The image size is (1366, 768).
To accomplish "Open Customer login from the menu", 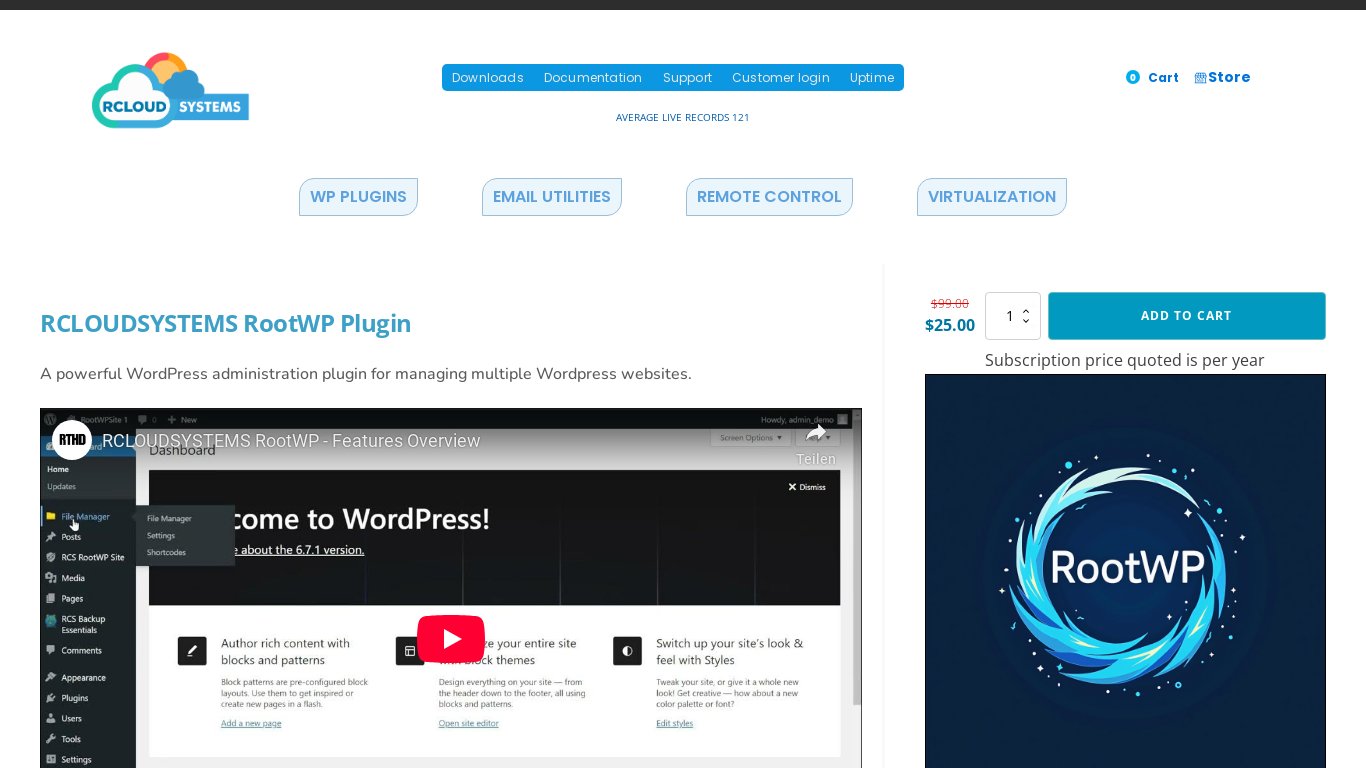I will pyautogui.click(x=781, y=78).
